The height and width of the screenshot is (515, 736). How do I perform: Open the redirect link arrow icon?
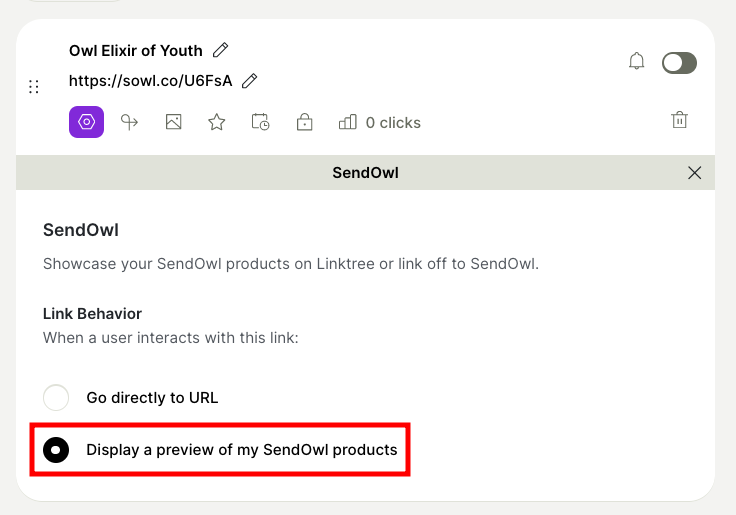(129, 122)
